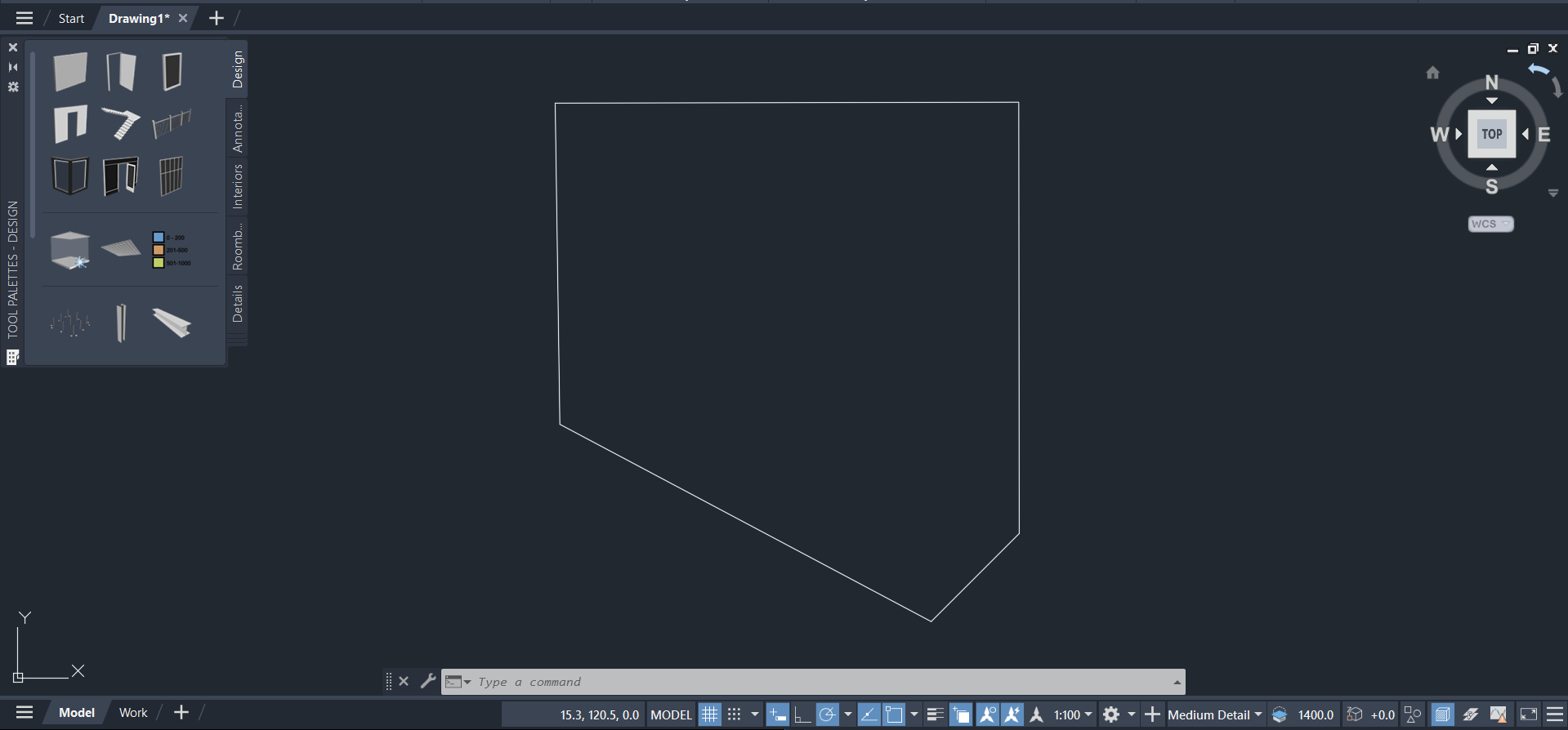Open the annotation scale 1:100 dropdown

coord(1072,714)
